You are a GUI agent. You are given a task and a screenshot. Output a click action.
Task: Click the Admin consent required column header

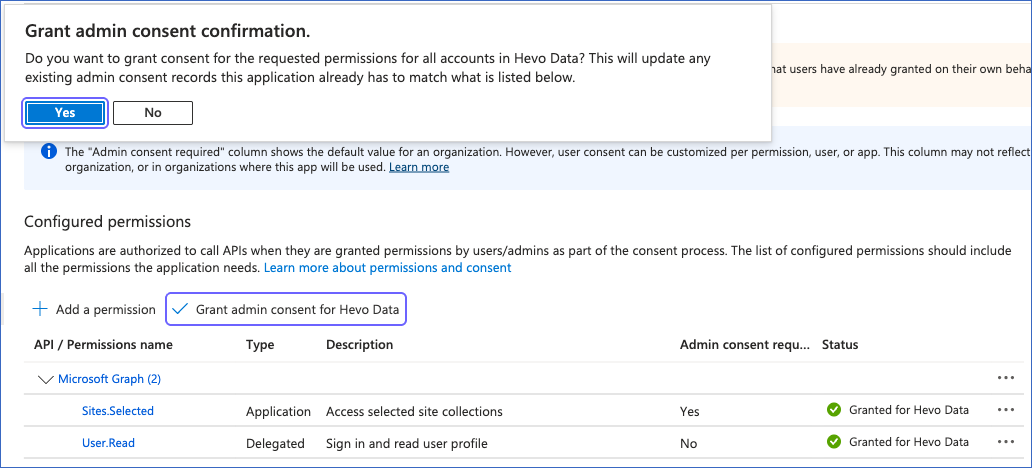click(x=745, y=344)
